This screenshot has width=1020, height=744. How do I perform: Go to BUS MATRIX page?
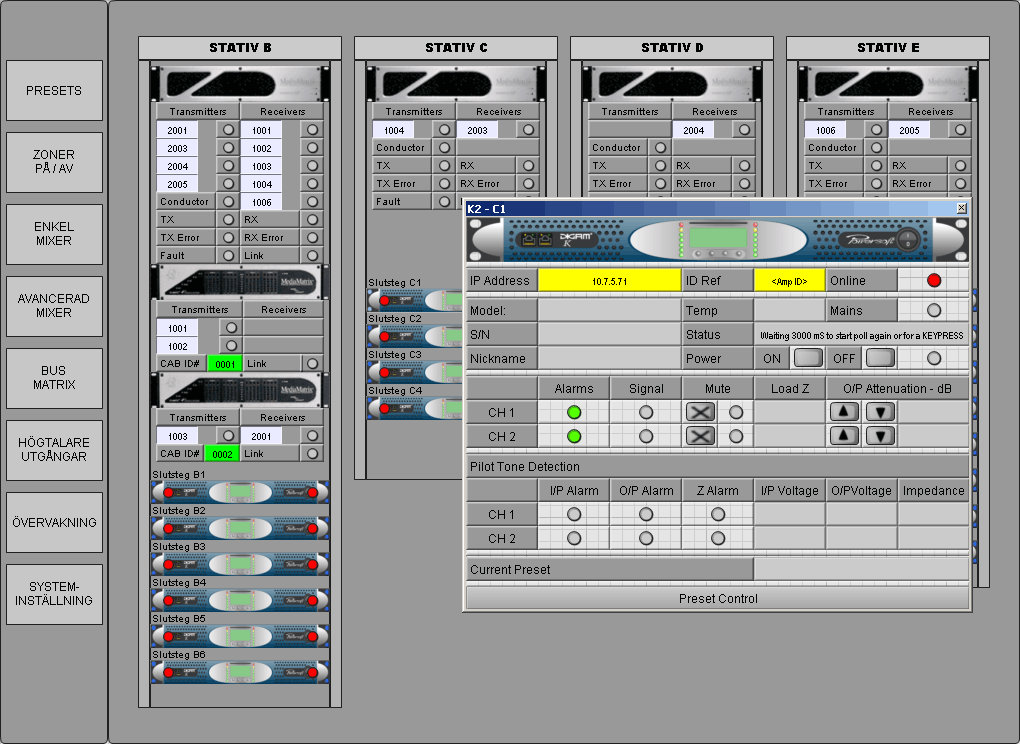tap(54, 378)
